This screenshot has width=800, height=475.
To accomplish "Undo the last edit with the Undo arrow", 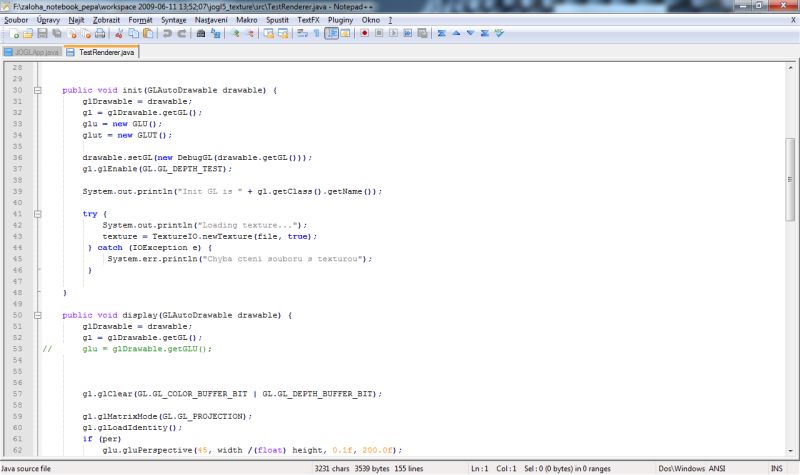I will point(167,33).
